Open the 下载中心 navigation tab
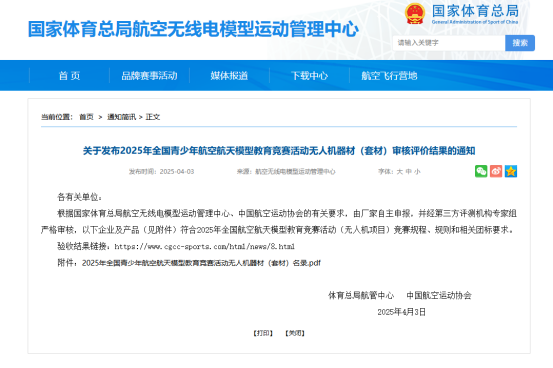 [309, 76]
